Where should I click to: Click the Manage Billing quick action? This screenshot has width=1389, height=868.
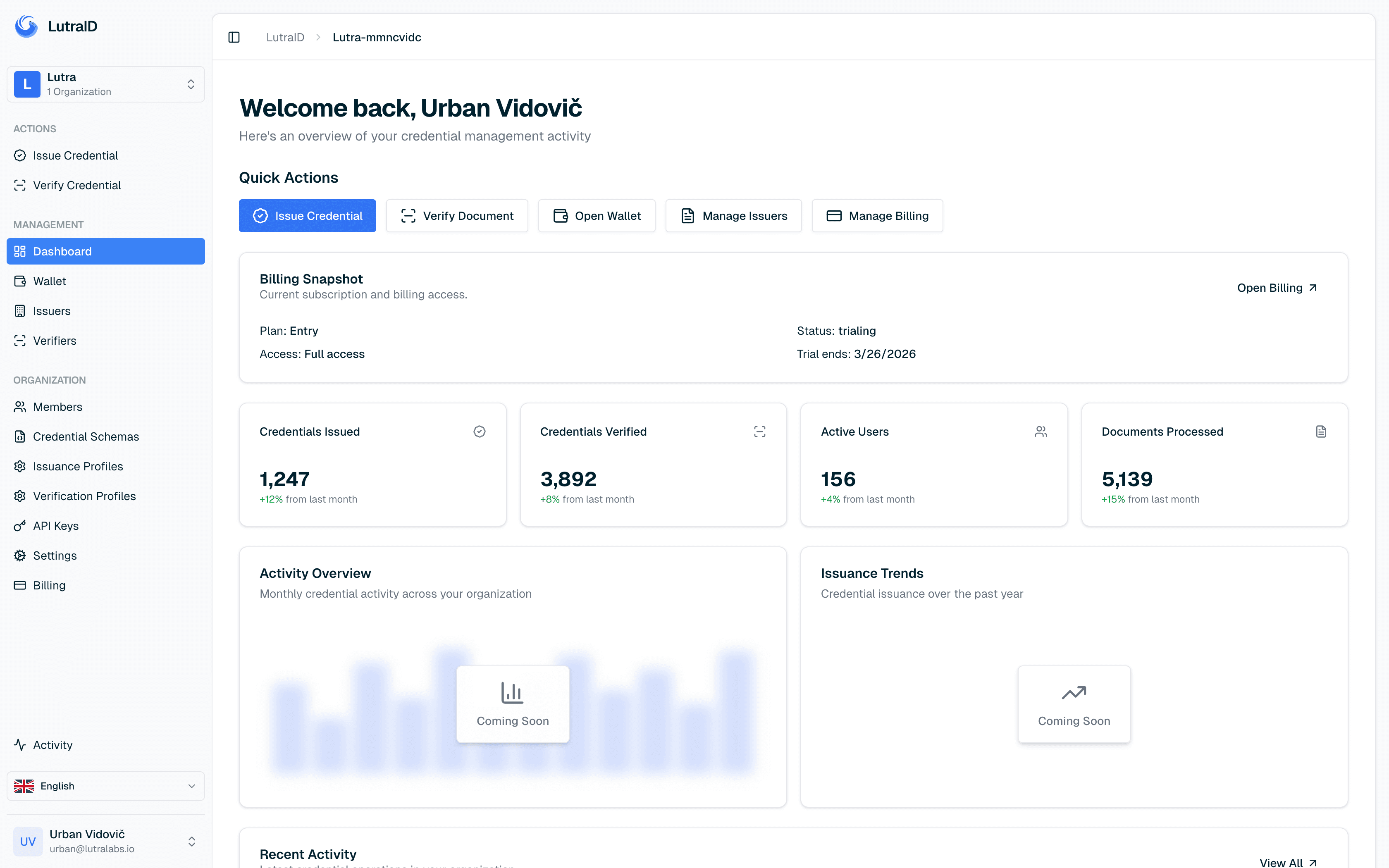click(877, 216)
